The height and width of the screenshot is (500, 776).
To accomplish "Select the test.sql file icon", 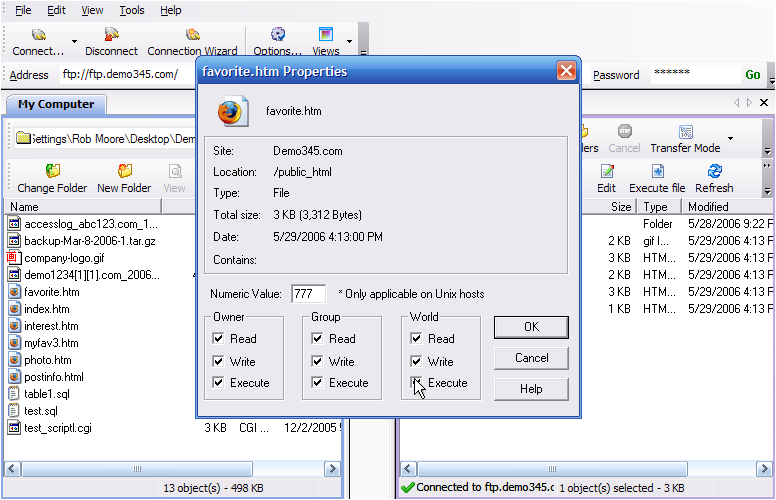I will (x=14, y=410).
